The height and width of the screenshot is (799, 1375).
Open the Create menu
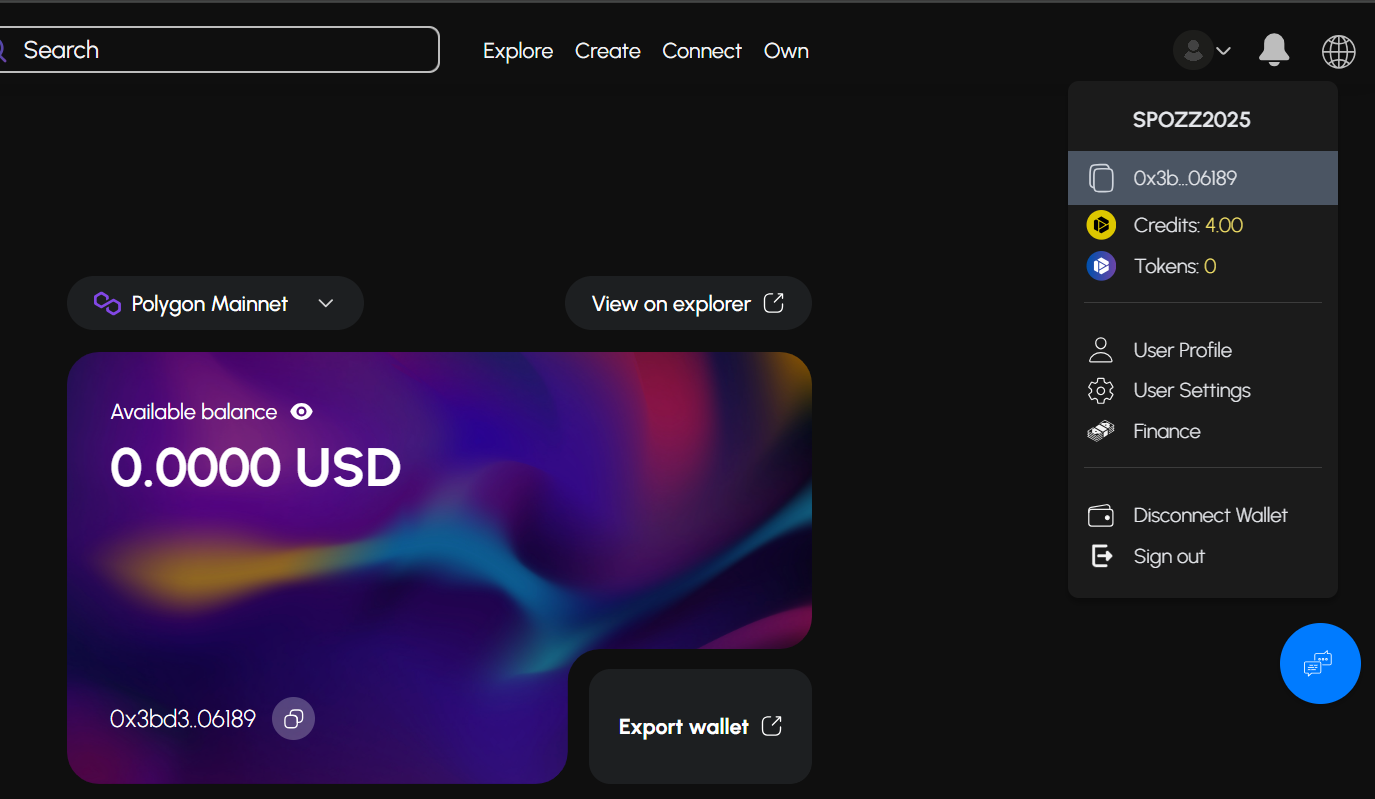[x=608, y=51]
